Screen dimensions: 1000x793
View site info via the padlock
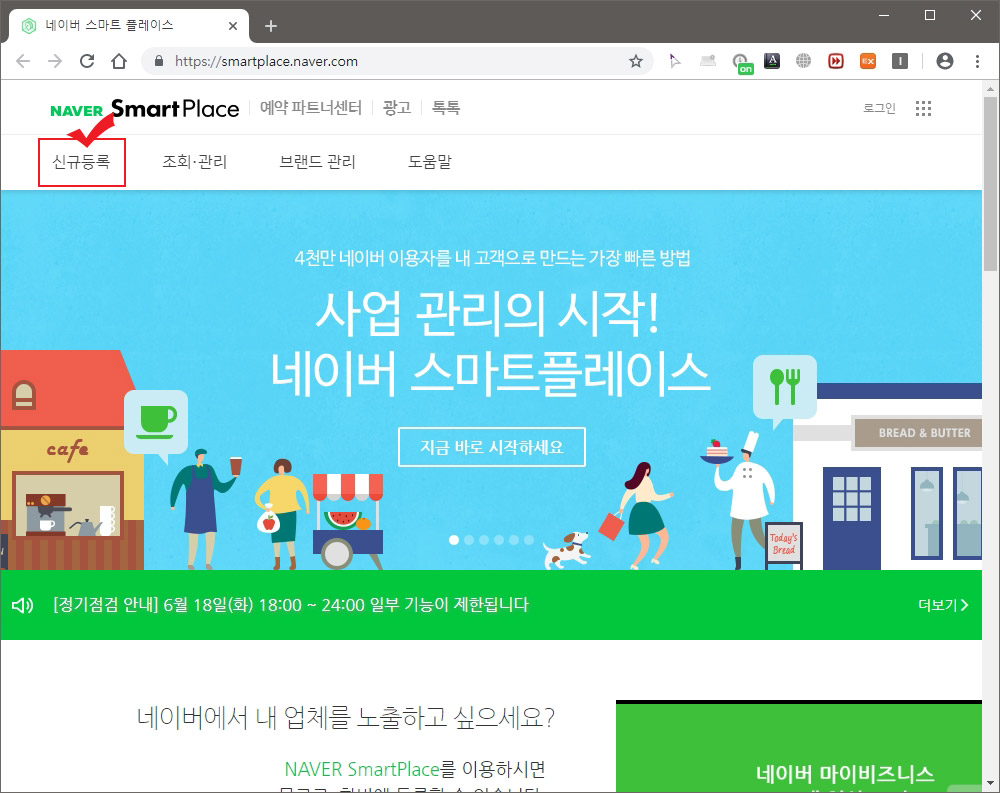pyautogui.click(x=159, y=61)
